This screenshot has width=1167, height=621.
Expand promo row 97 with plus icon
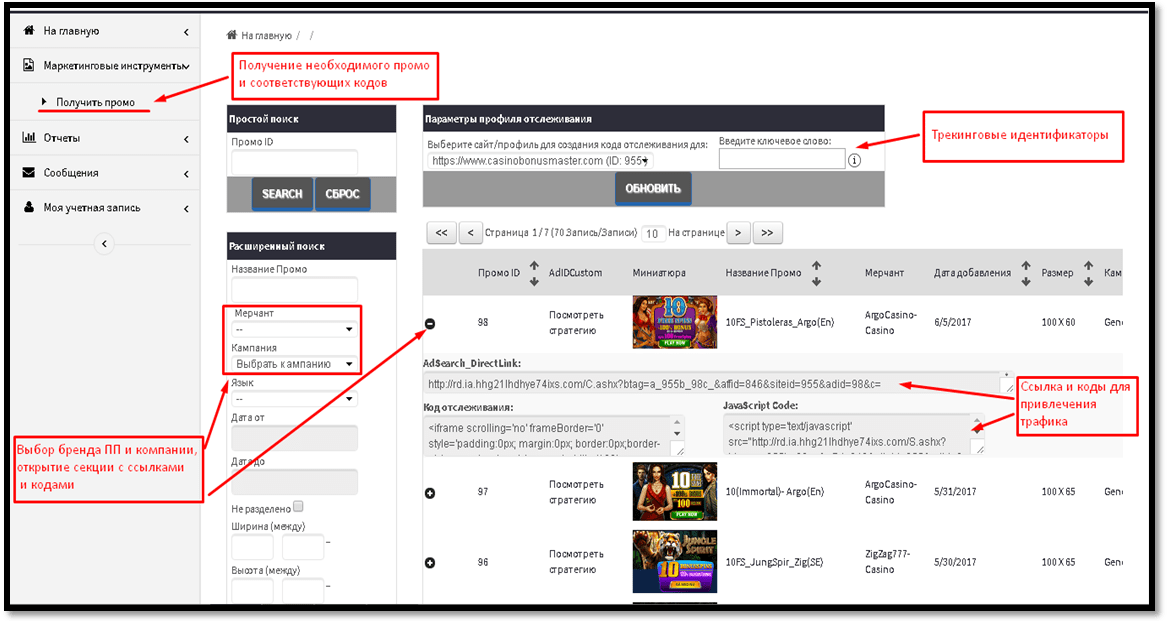coord(430,493)
